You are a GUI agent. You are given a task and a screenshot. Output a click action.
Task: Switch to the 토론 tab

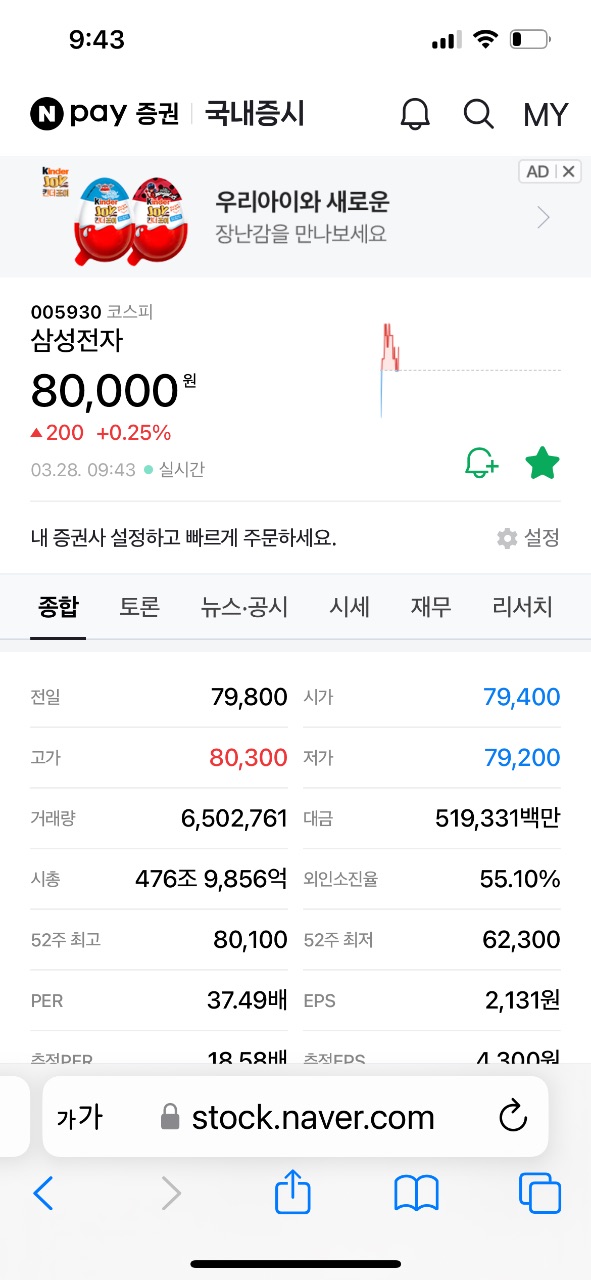coord(140,606)
